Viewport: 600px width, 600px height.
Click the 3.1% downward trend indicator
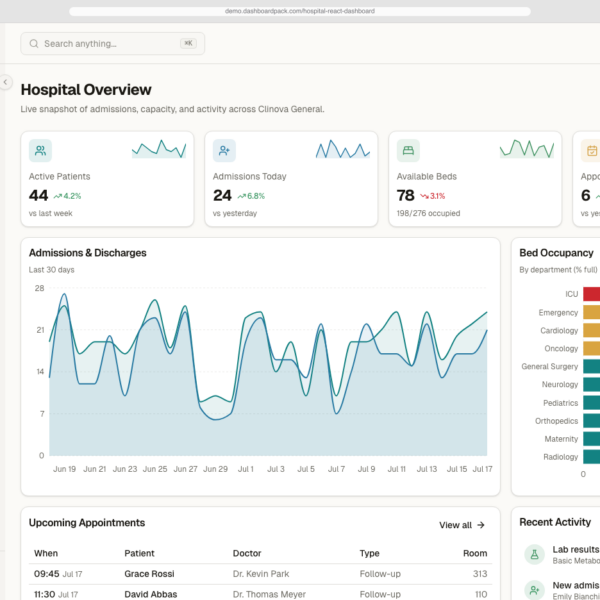point(432,196)
